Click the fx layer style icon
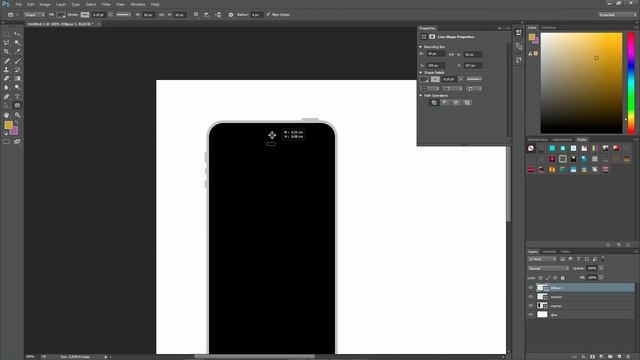 (583, 357)
